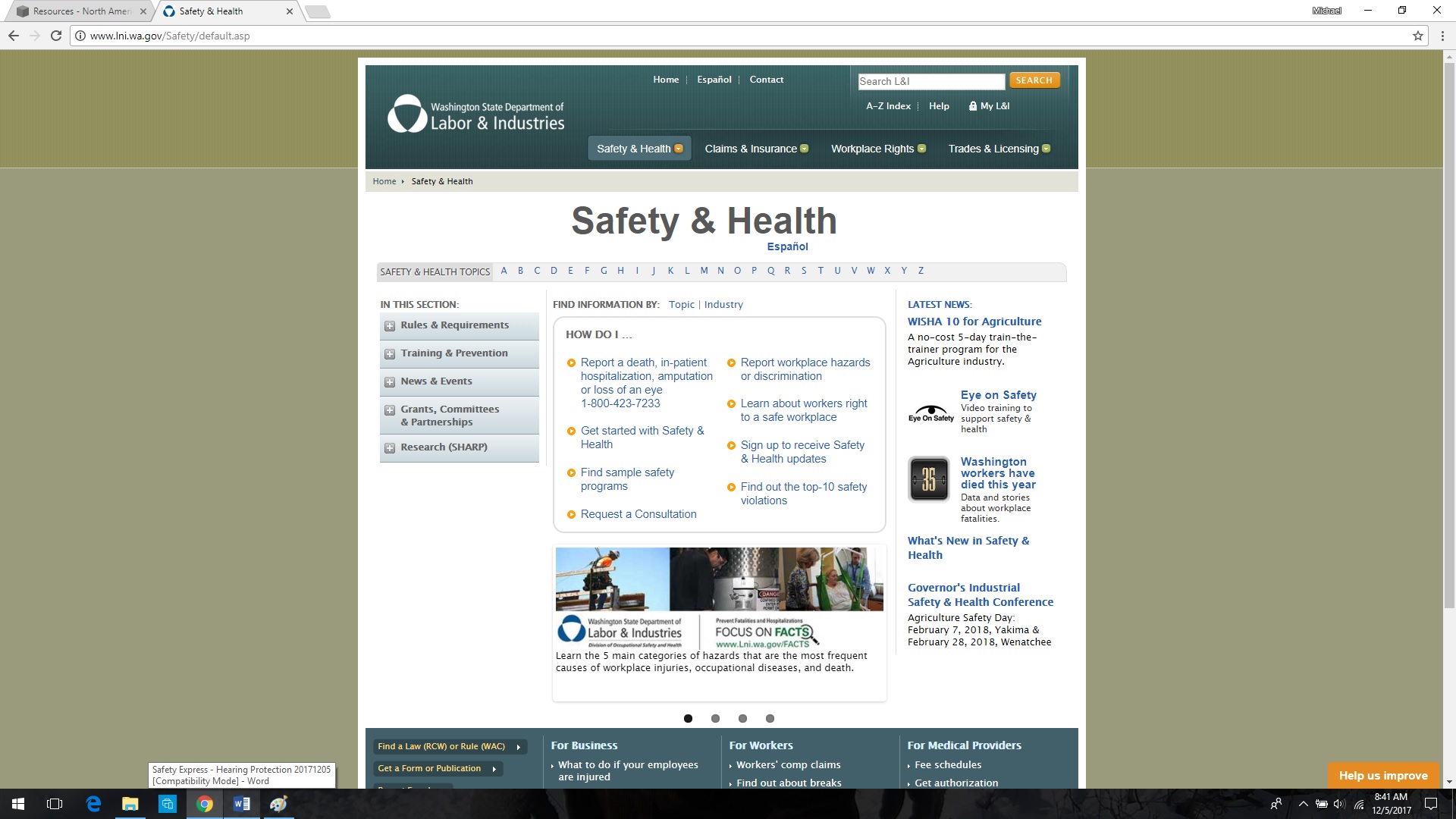Image resolution: width=1456 pixels, height=819 pixels.
Task: Open the action center notifications icon
Action: [1431, 804]
